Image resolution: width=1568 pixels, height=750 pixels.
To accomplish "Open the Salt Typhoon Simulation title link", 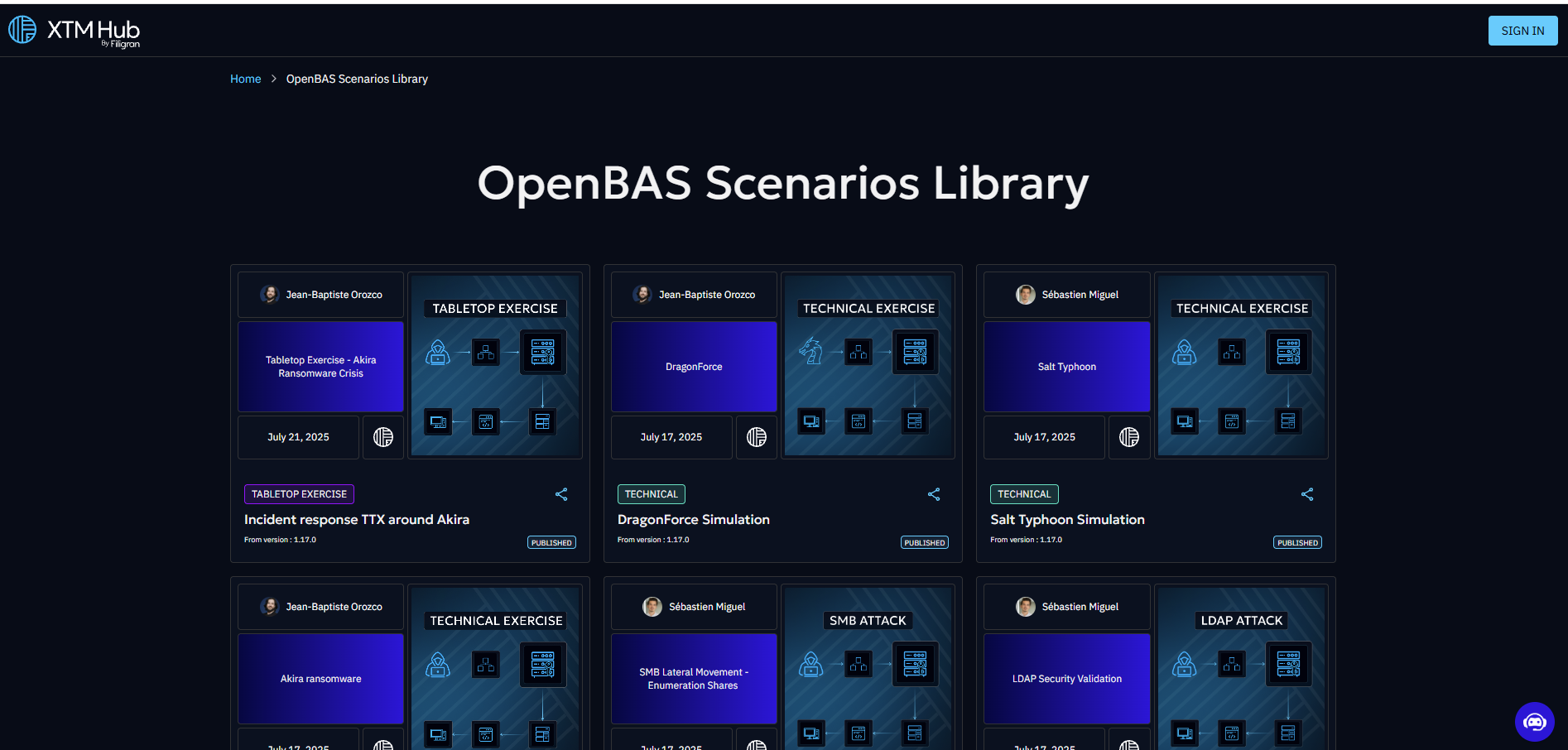I will (x=1067, y=519).
